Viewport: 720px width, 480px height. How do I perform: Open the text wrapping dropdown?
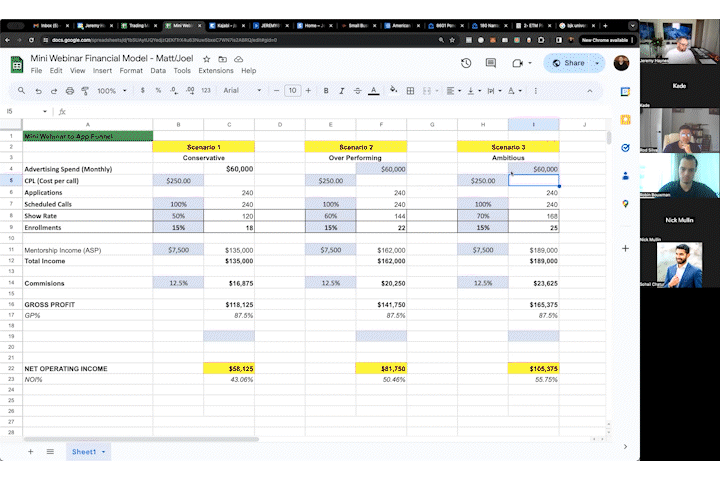coord(494,91)
